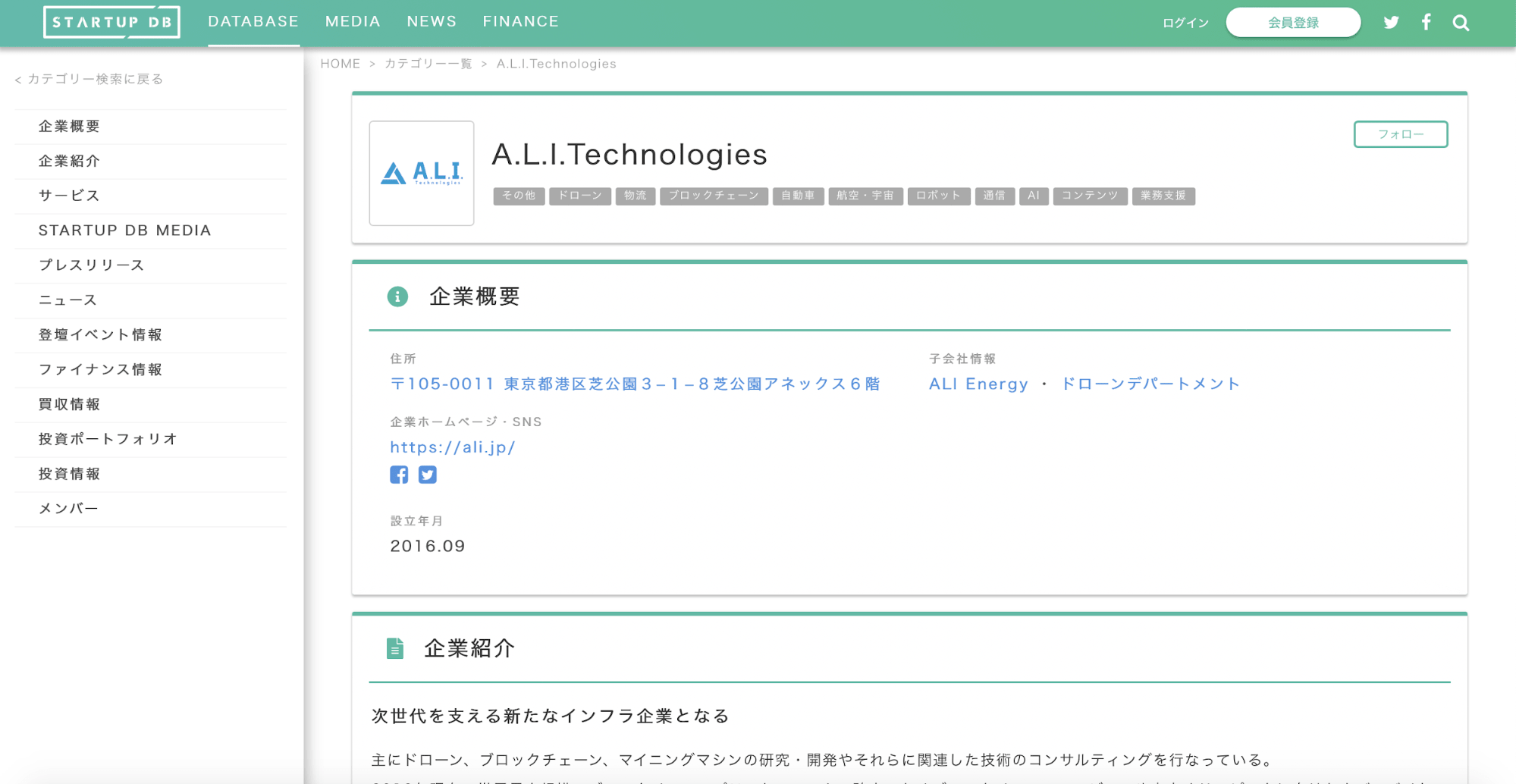Click the コンテンツ category tag
The width and height of the screenshot is (1516, 784).
[1090, 196]
